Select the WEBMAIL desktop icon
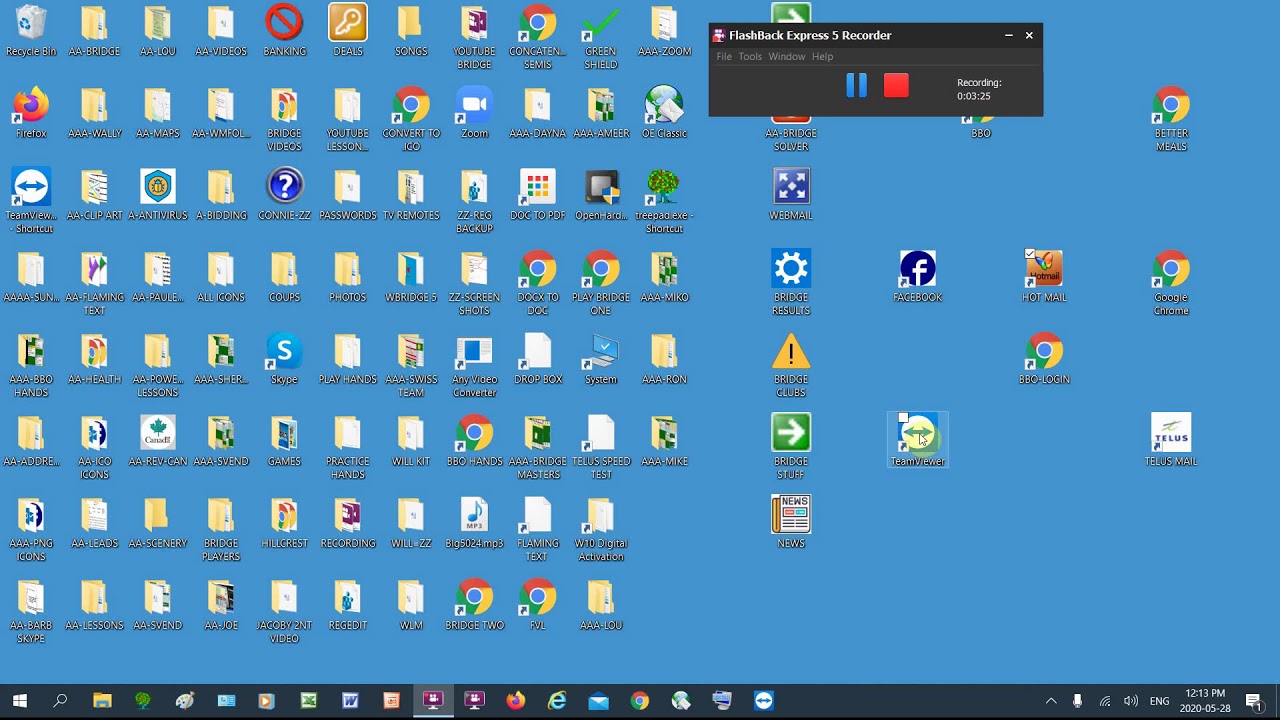Viewport: 1280px width, 720px height. pos(791,195)
